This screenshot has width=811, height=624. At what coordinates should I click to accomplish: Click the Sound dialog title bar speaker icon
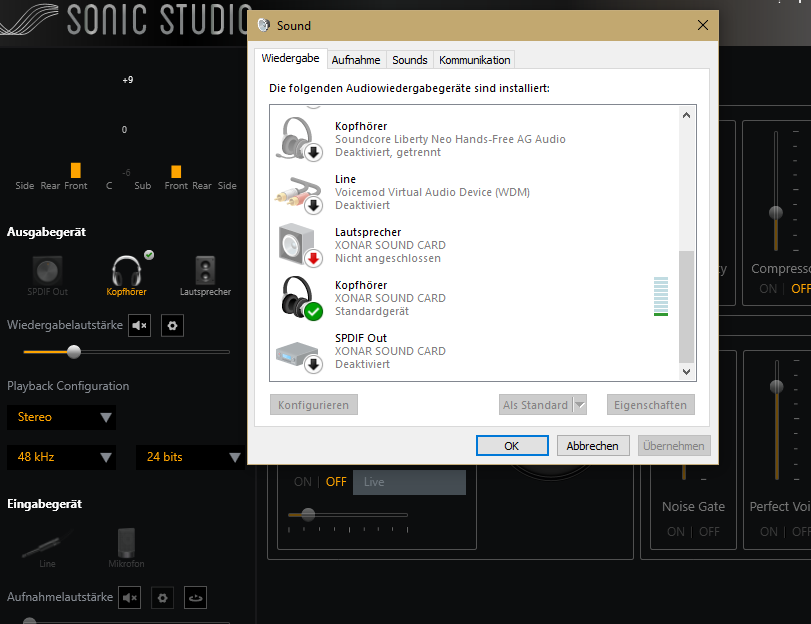tap(264, 25)
